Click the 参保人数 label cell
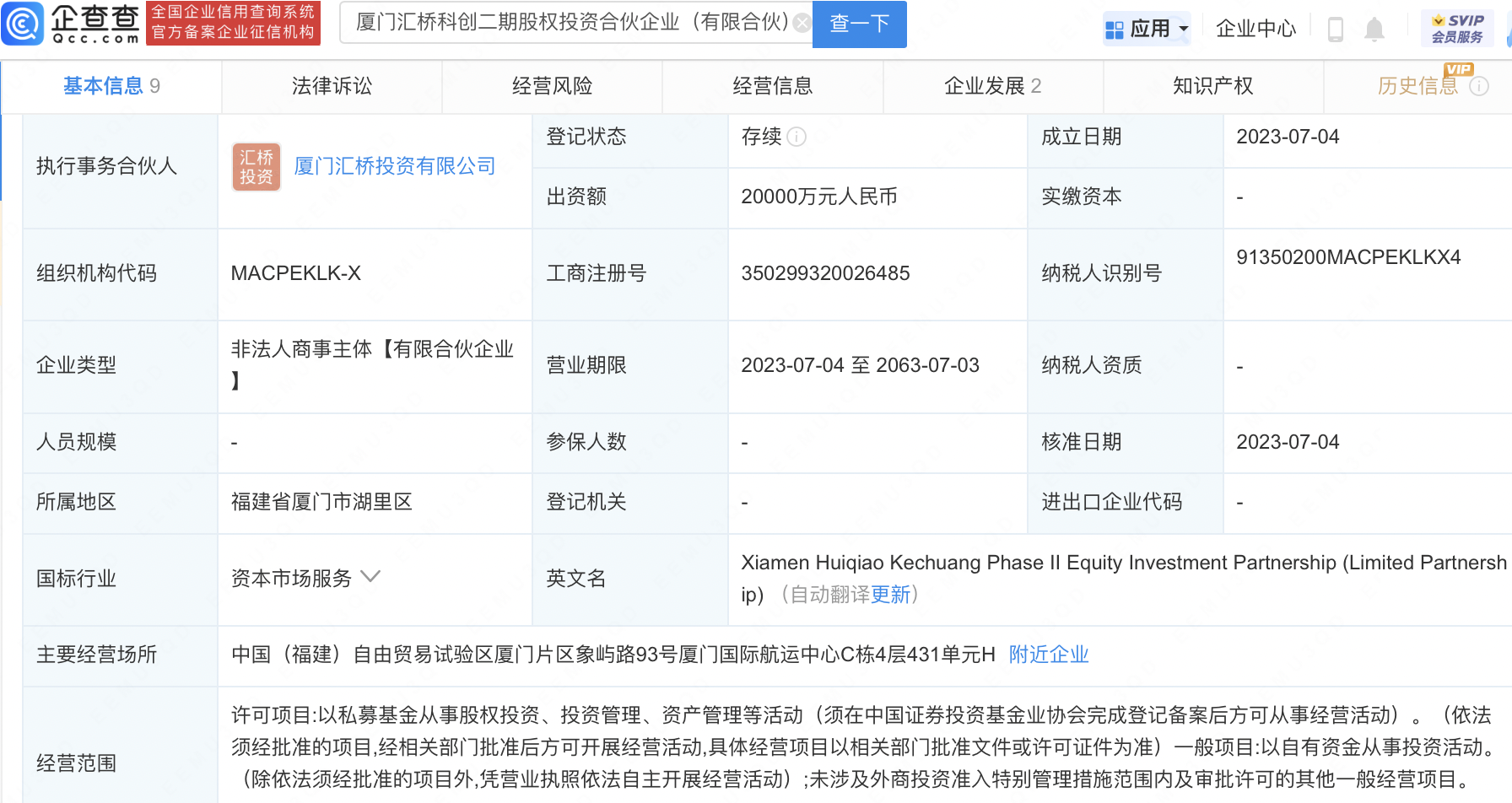Image resolution: width=1512 pixels, height=803 pixels. pos(630,443)
